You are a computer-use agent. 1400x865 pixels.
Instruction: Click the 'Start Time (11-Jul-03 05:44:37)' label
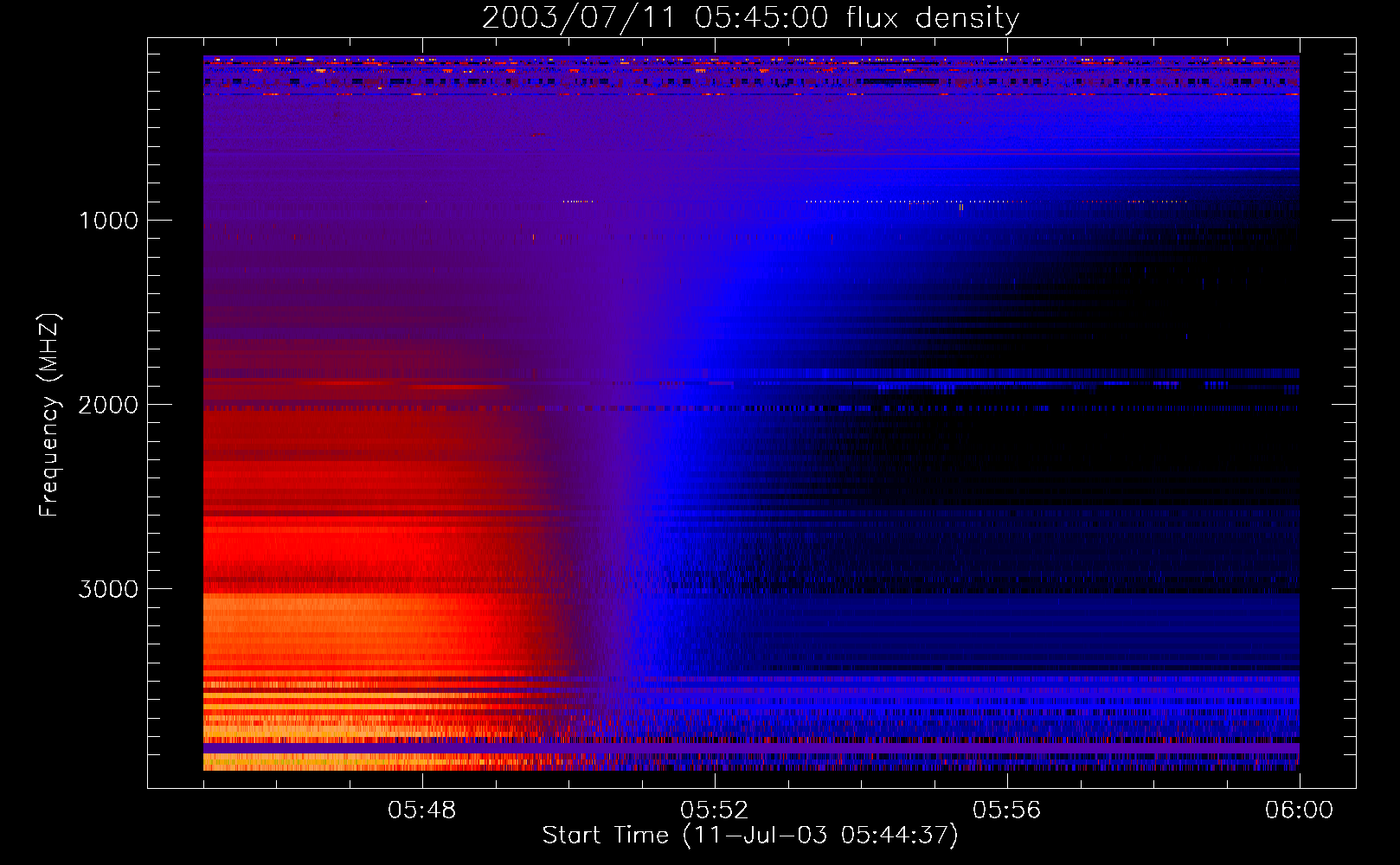point(750,836)
